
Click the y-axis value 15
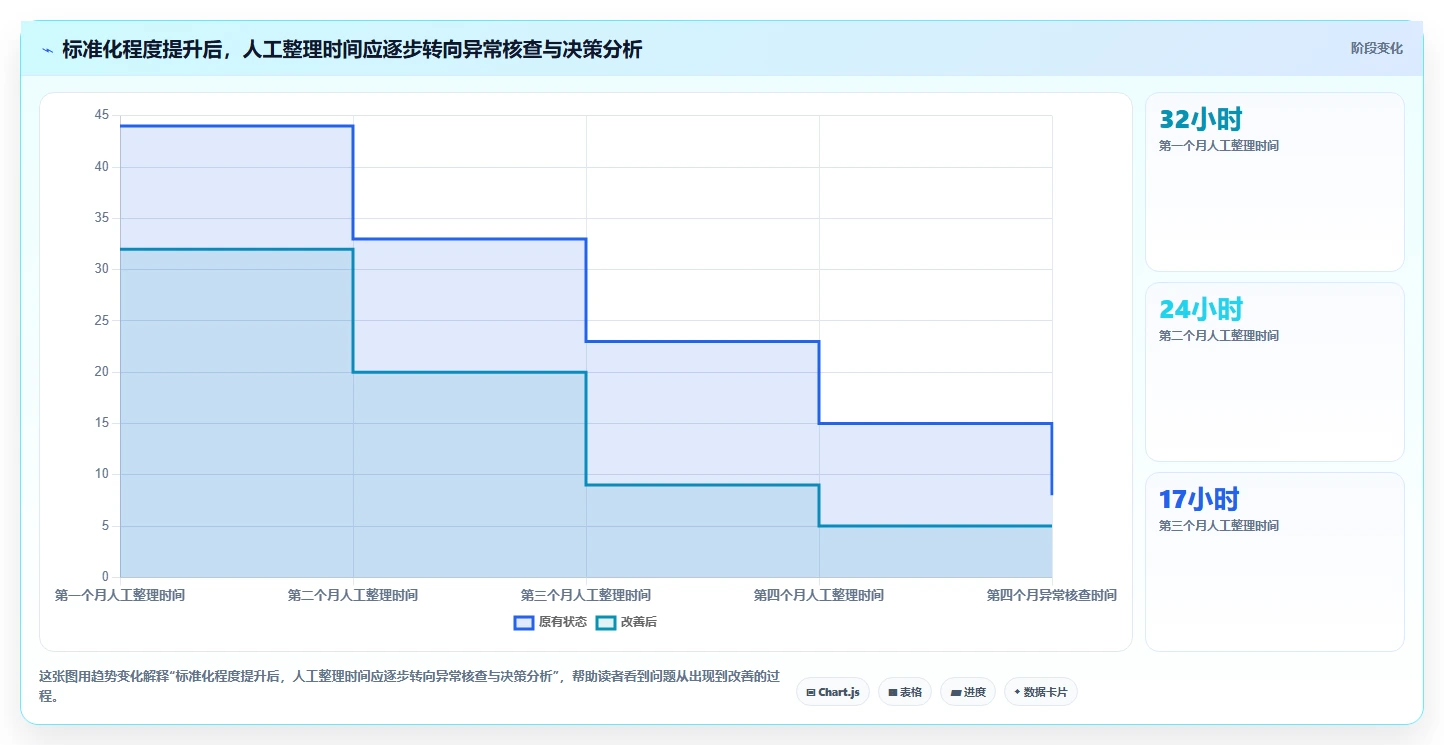pos(101,423)
